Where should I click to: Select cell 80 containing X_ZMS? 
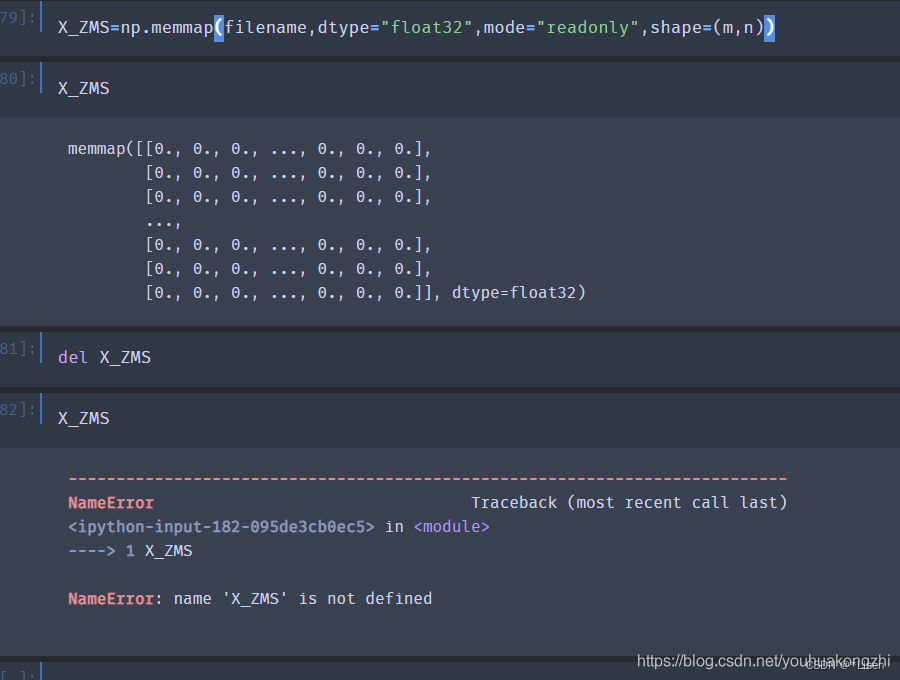[x=471, y=88]
